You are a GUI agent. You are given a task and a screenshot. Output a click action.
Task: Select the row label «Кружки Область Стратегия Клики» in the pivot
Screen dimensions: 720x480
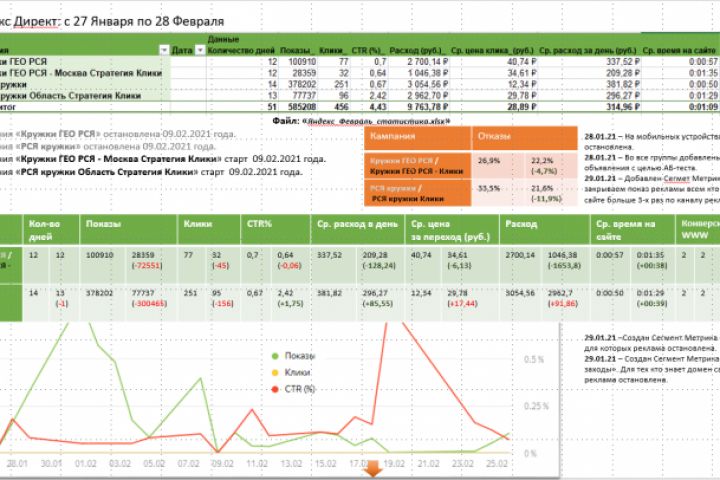pyautogui.click(x=70, y=96)
